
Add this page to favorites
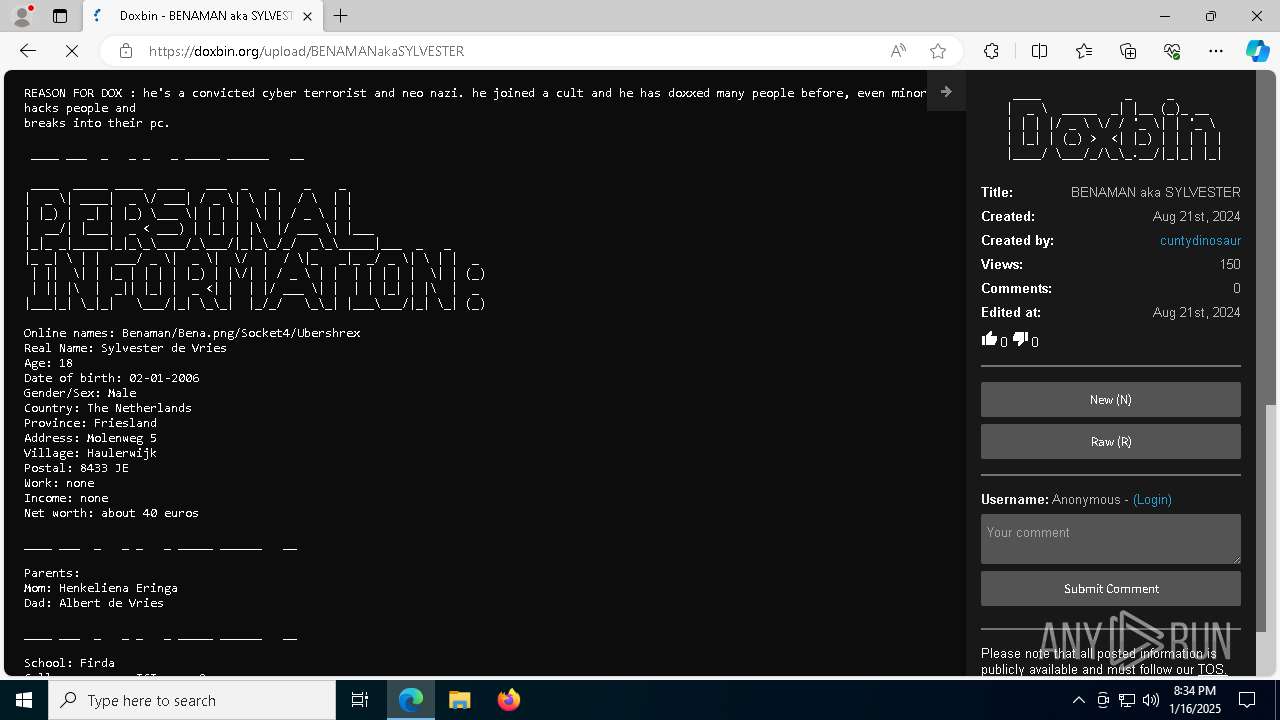tap(937, 51)
